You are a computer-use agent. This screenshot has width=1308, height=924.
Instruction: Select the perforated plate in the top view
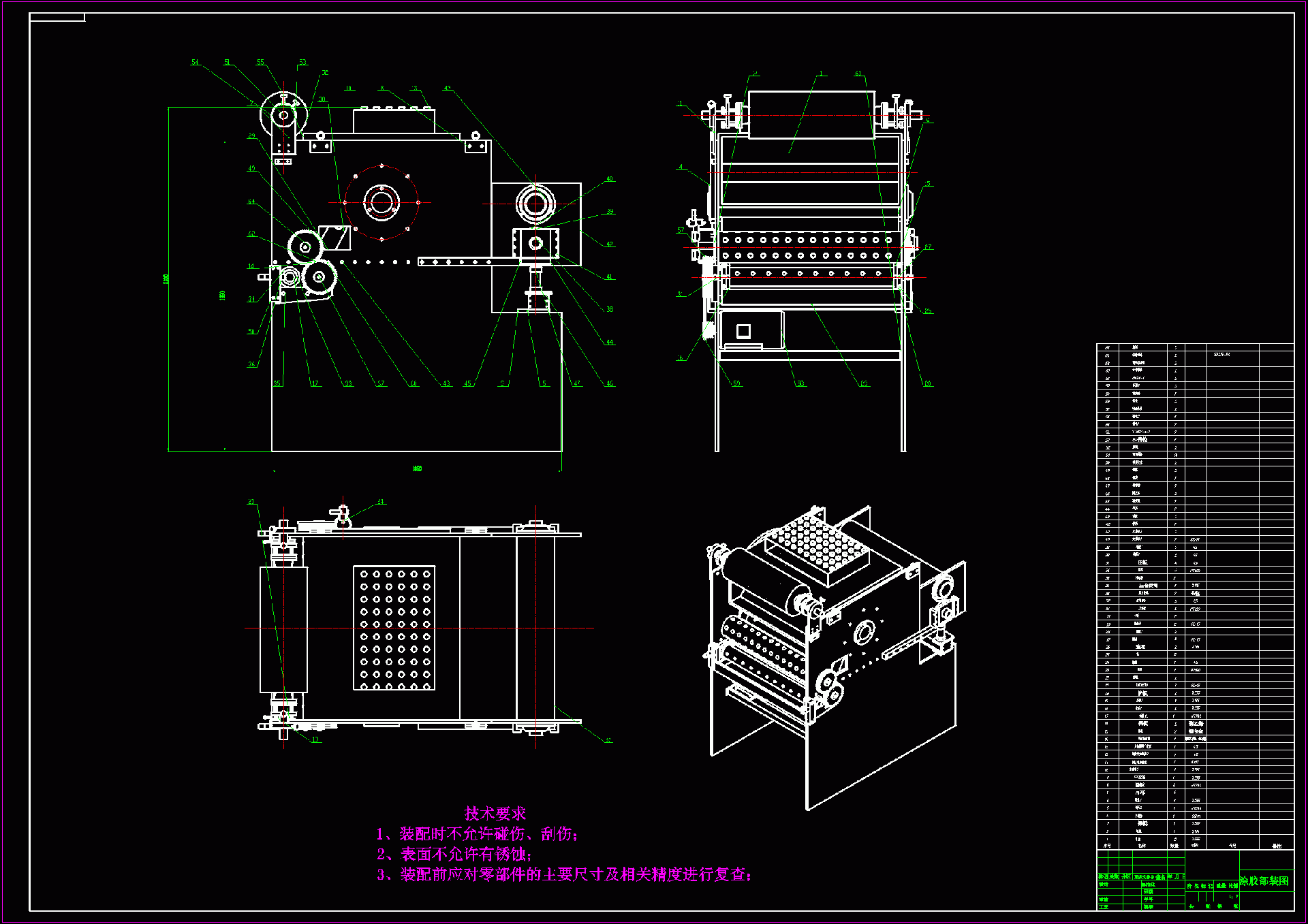[x=394, y=627]
